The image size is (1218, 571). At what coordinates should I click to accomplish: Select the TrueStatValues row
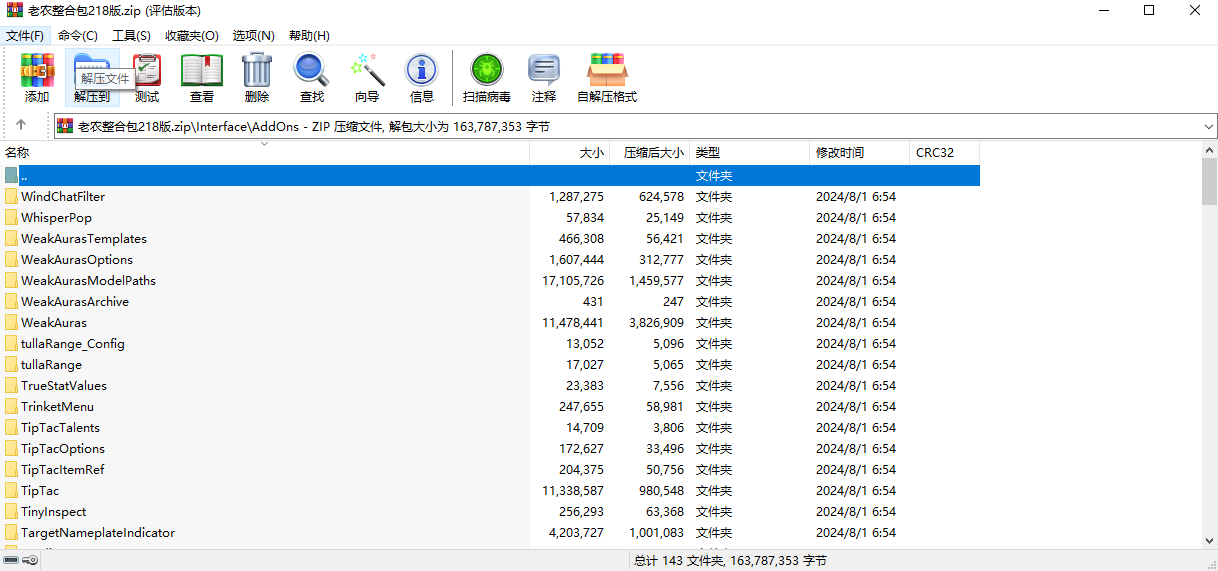click(x=490, y=386)
